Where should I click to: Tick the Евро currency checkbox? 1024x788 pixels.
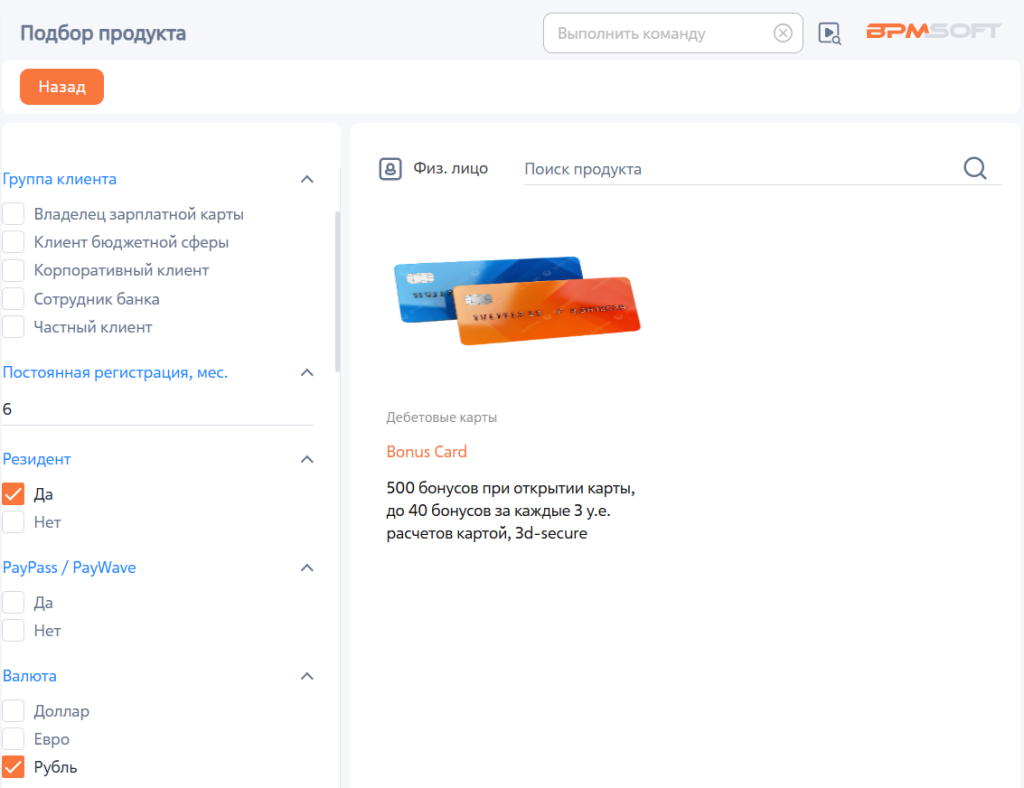[13, 738]
